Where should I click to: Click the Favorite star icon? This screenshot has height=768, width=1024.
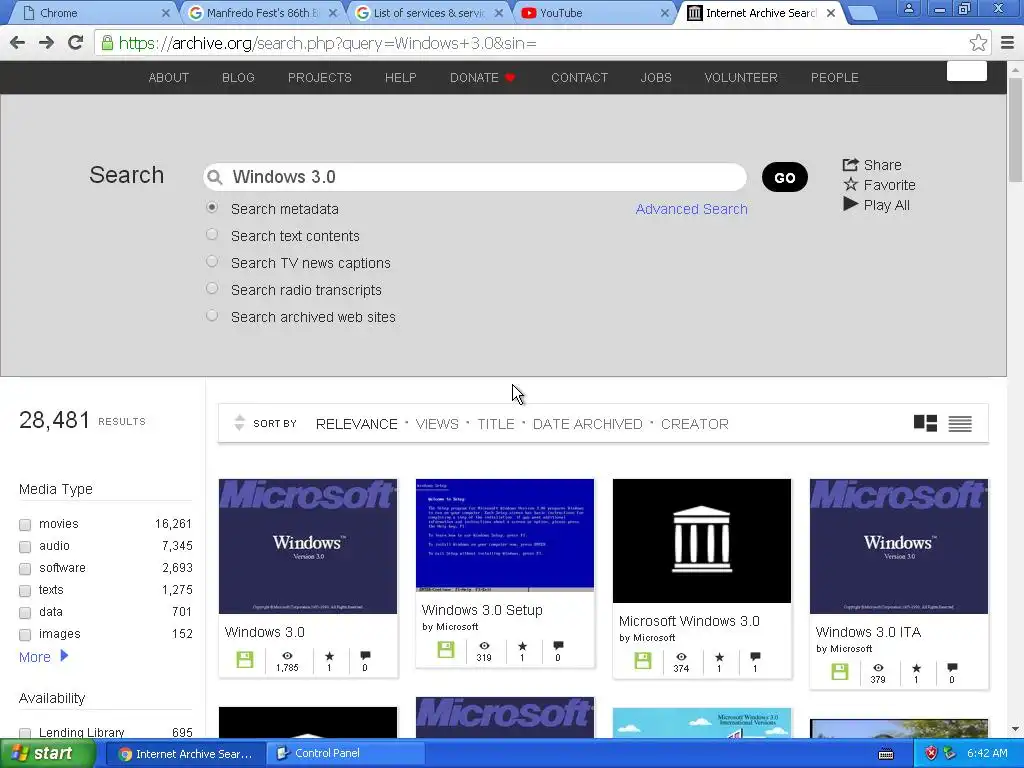[x=850, y=185]
